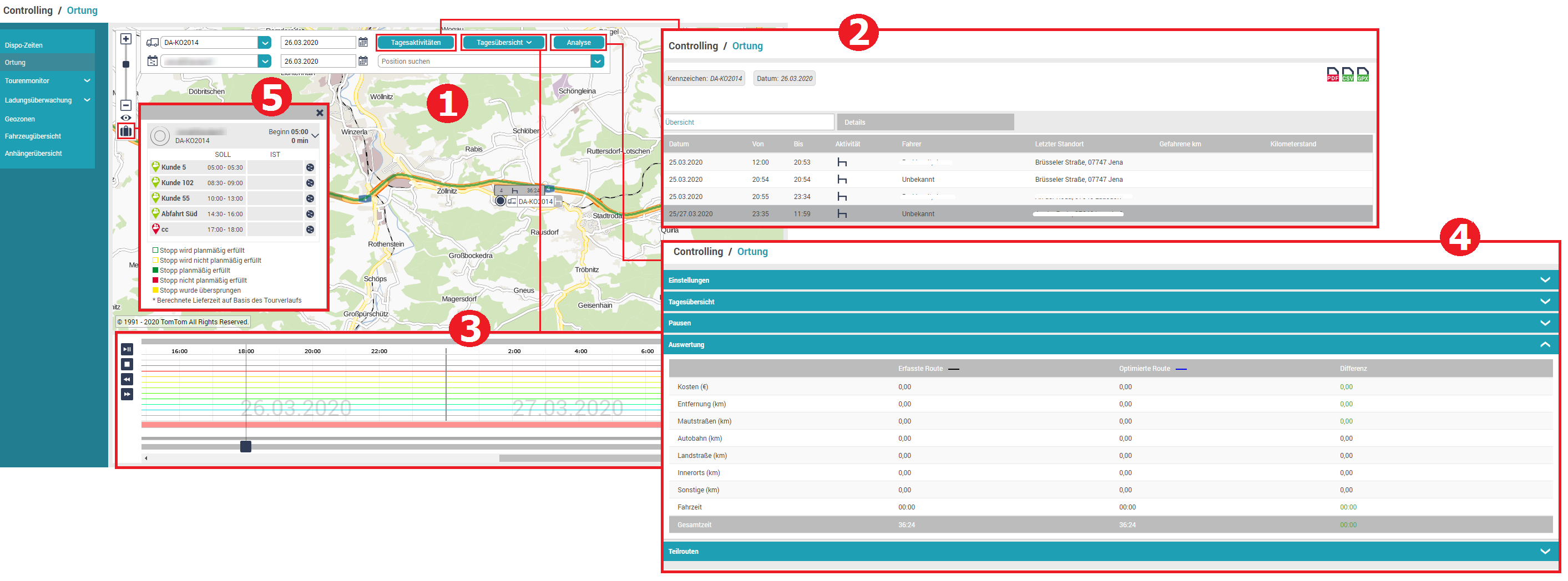This screenshot has width=1568, height=581.
Task: Switch to the Übersicht tab
Action: point(748,123)
